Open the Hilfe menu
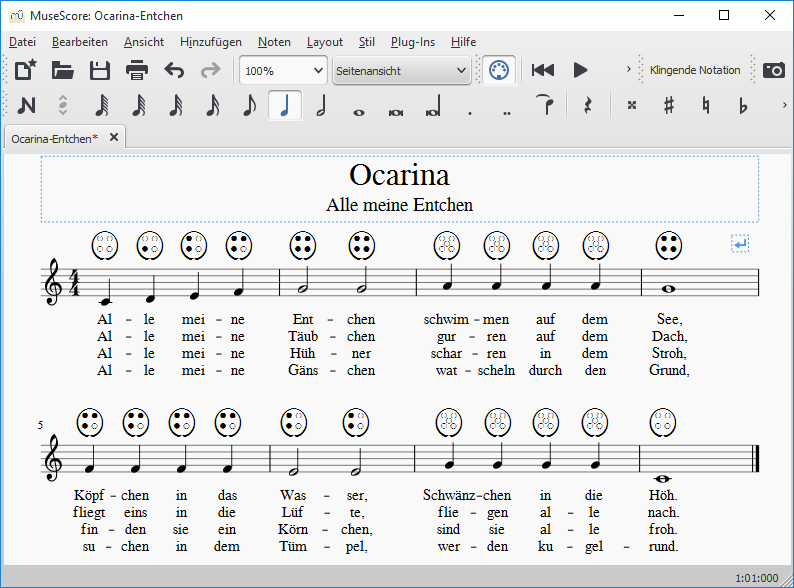The image size is (794, 588). 463,42
